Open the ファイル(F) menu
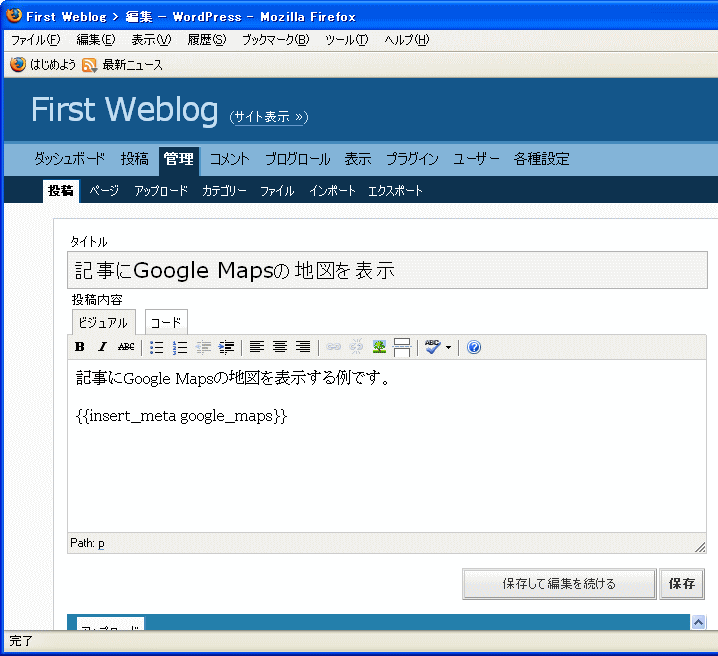Image resolution: width=718 pixels, height=656 pixels. 36,40
